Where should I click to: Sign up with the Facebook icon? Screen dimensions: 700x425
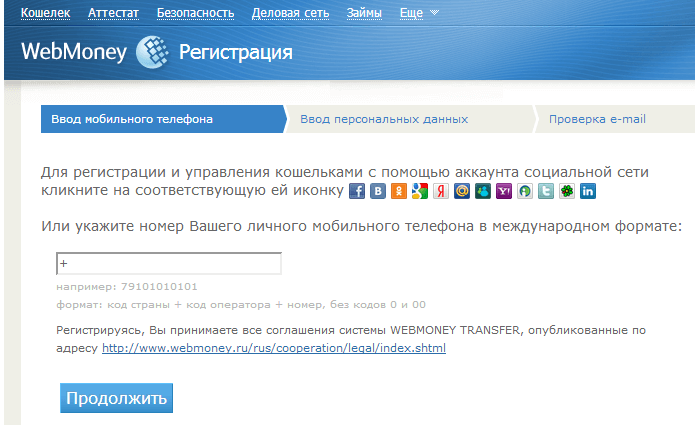tap(357, 191)
